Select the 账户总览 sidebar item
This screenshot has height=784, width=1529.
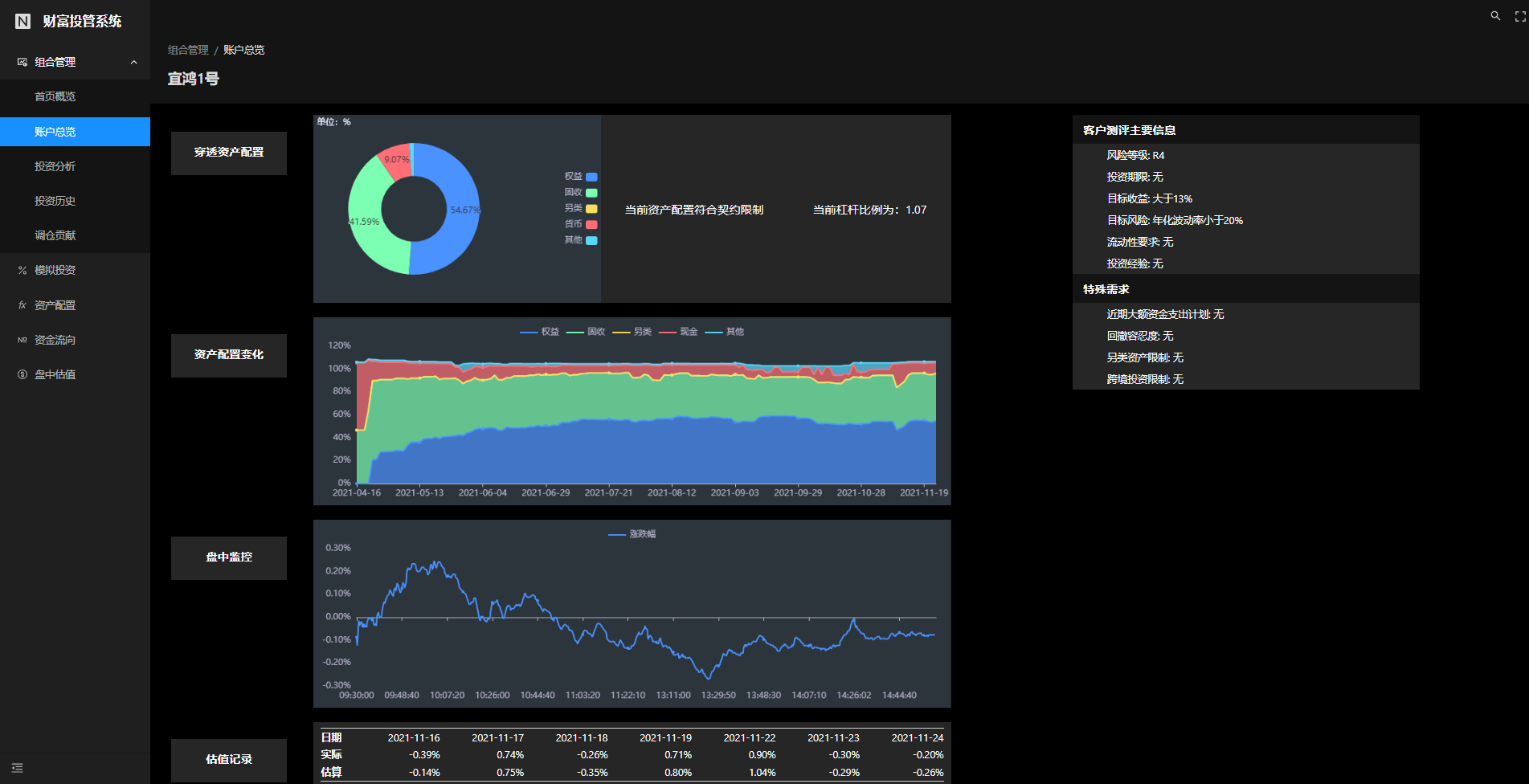tap(75, 132)
